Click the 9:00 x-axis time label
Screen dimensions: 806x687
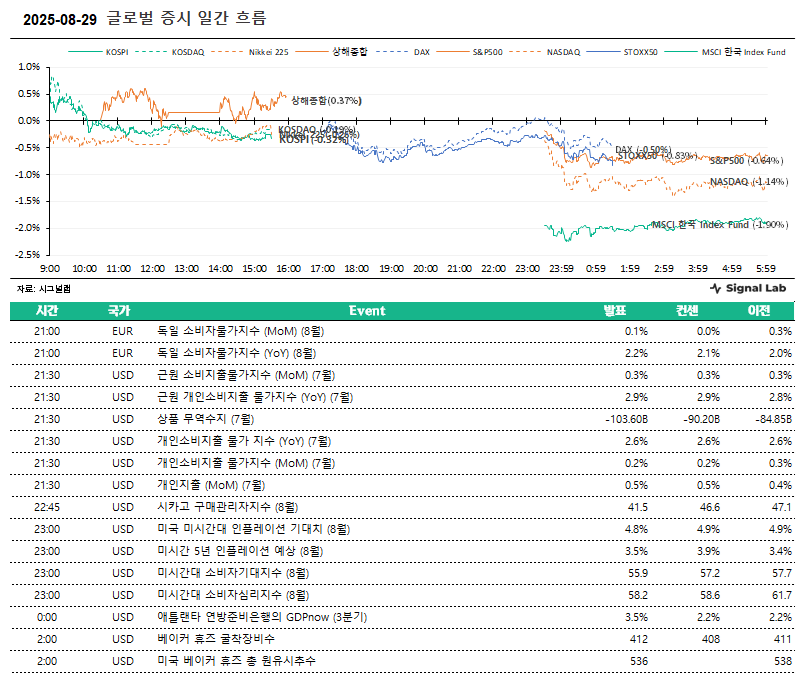pyautogui.click(x=50, y=269)
